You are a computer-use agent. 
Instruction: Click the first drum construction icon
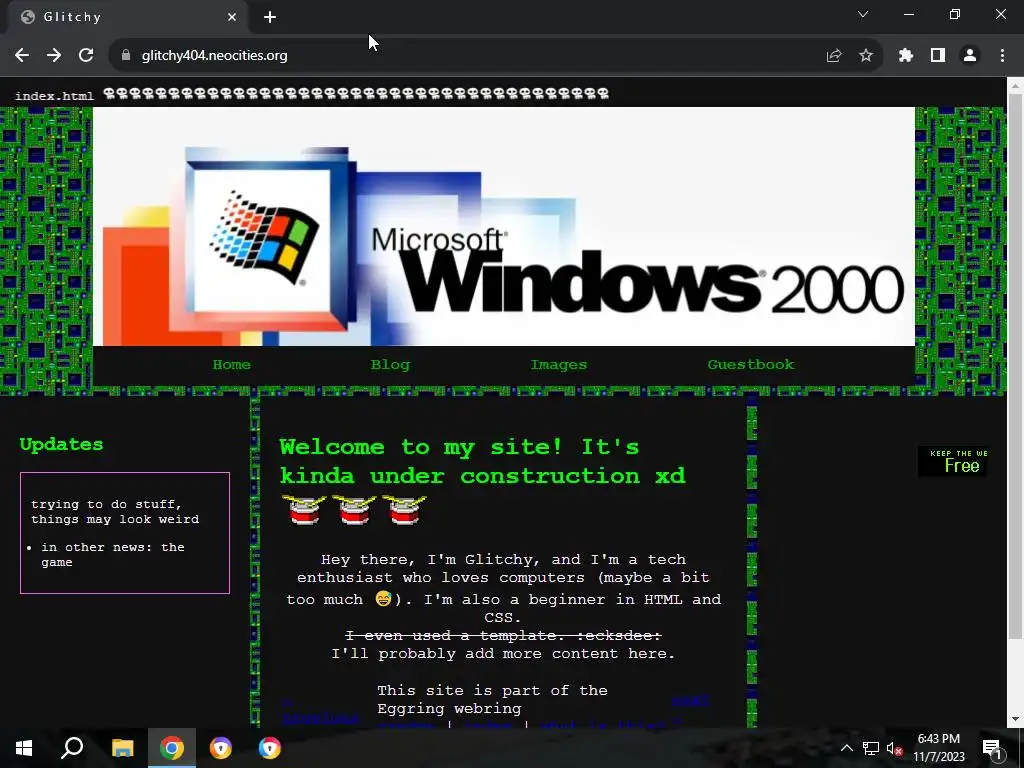click(304, 510)
